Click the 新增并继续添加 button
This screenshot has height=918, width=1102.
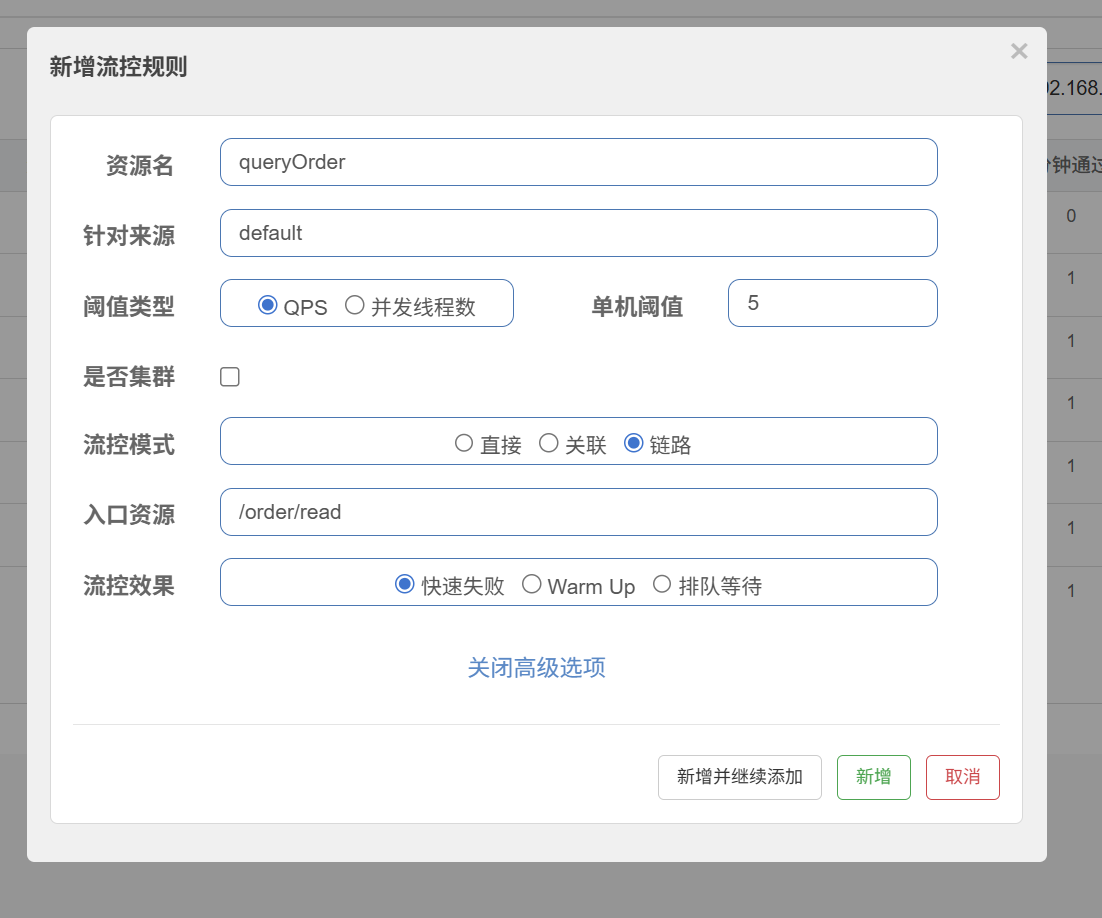[739, 777]
